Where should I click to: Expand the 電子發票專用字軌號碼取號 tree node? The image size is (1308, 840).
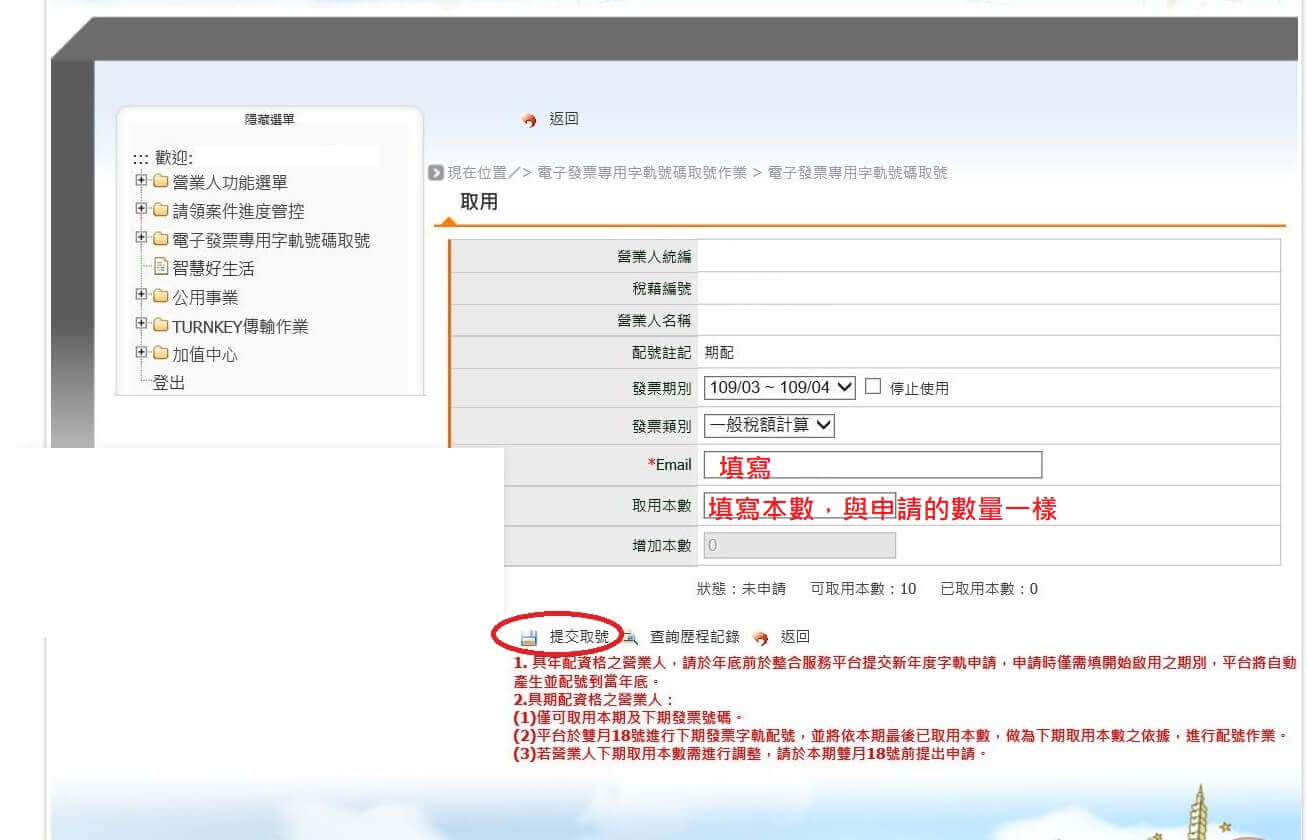tap(141, 239)
